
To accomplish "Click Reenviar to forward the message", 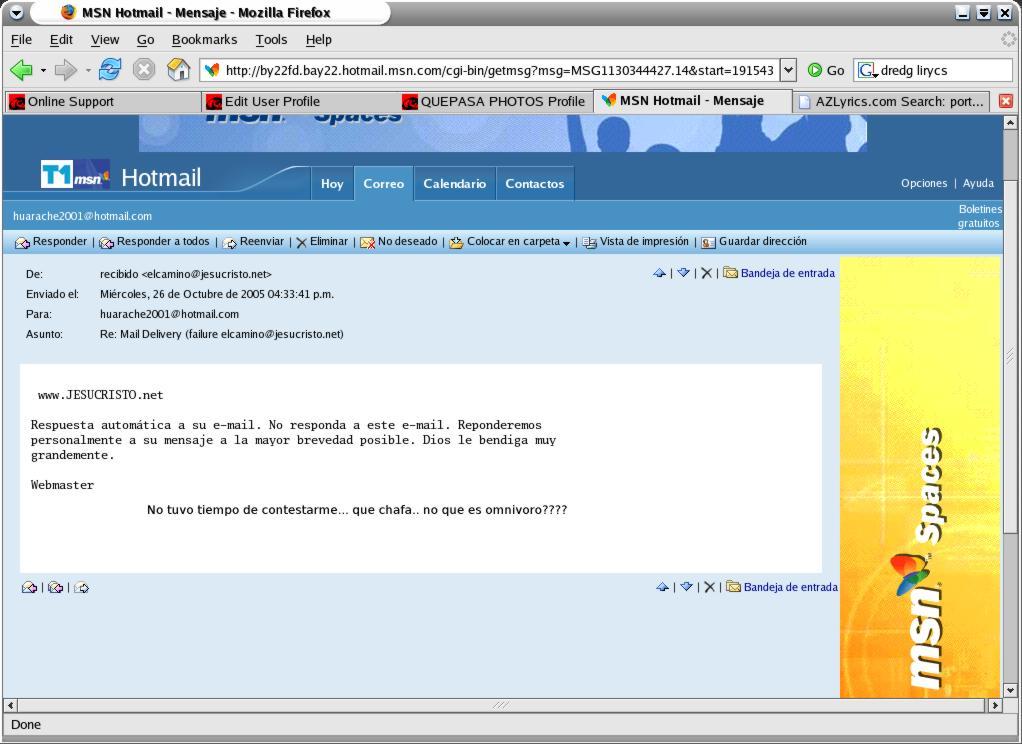I will [254, 242].
